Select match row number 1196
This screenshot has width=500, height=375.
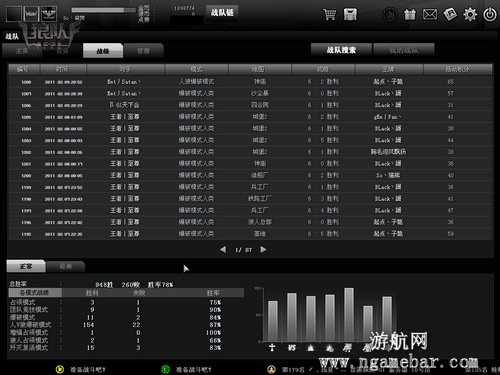pyautogui.click(x=250, y=222)
